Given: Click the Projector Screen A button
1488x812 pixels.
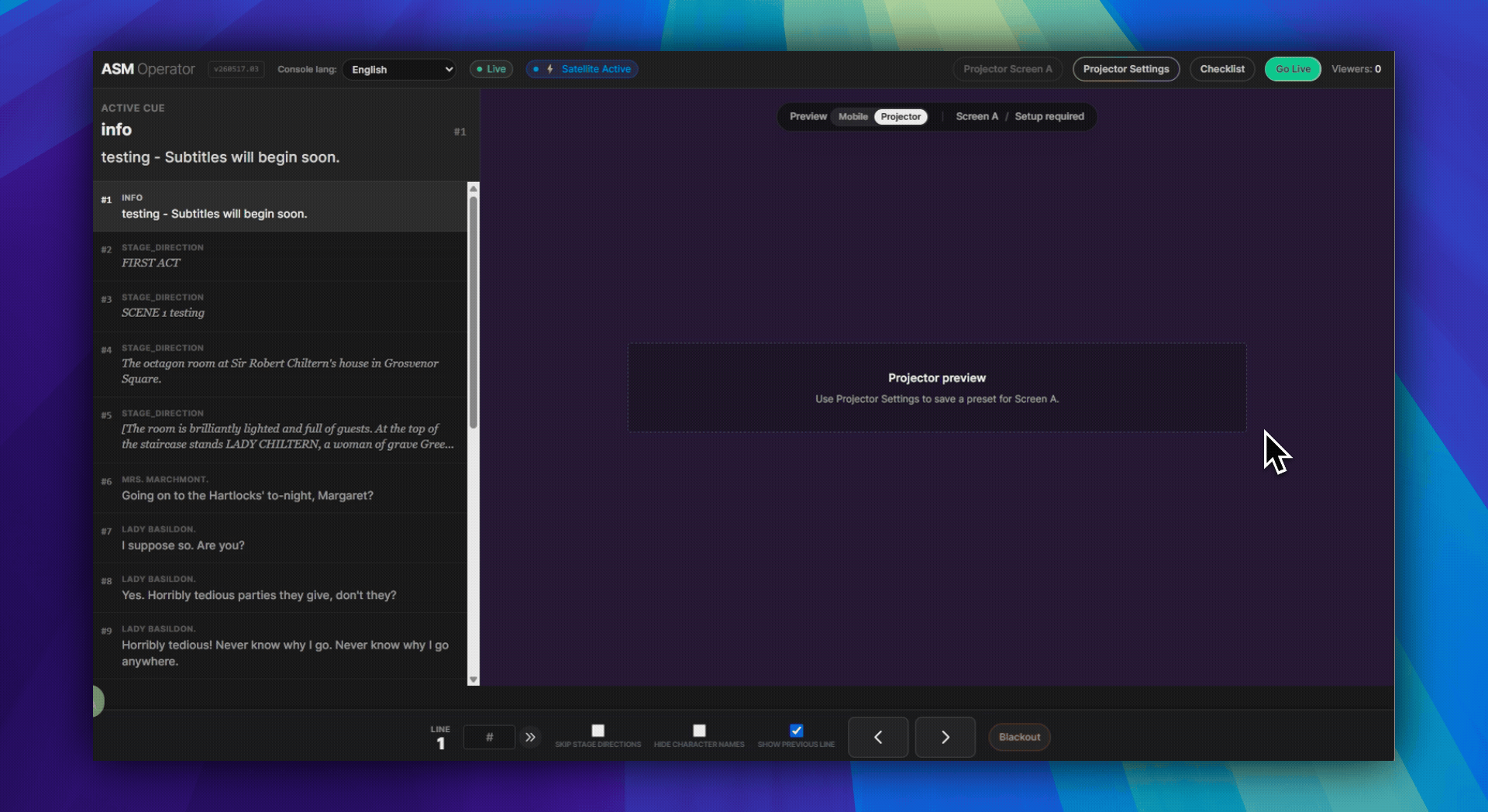Looking at the screenshot, I should coord(1007,69).
